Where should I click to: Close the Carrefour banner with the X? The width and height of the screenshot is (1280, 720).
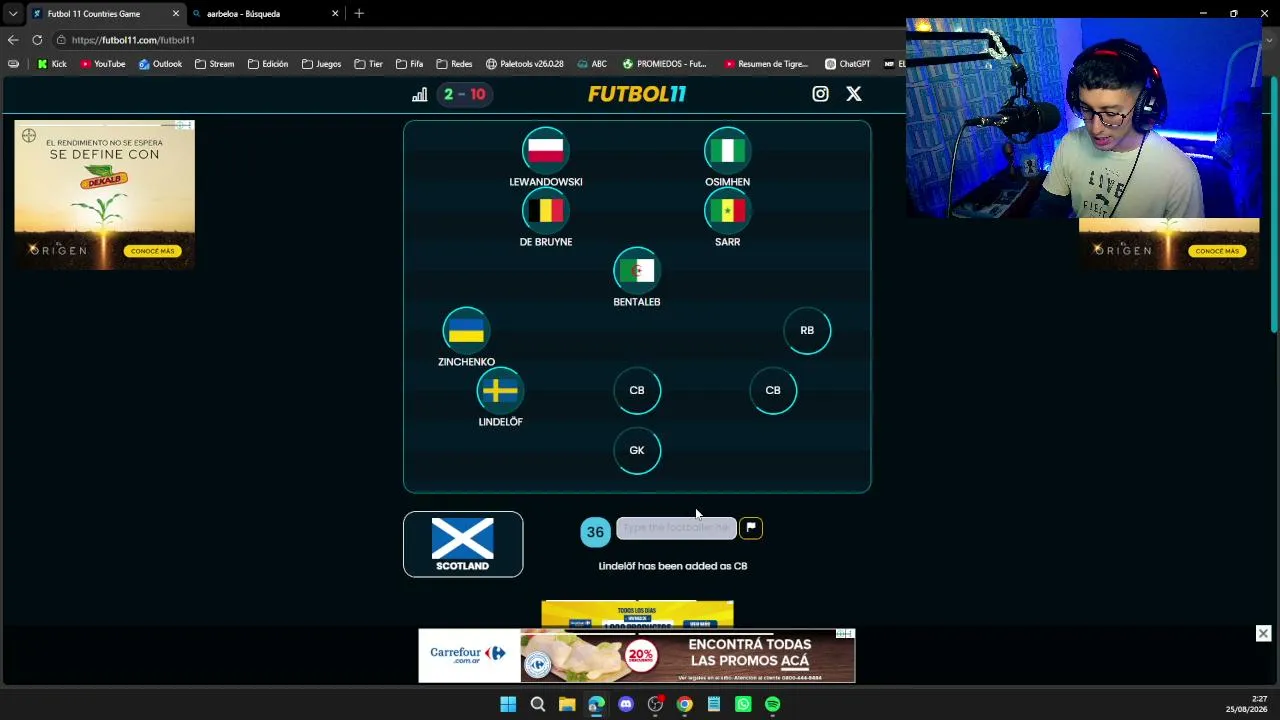(1263, 634)
